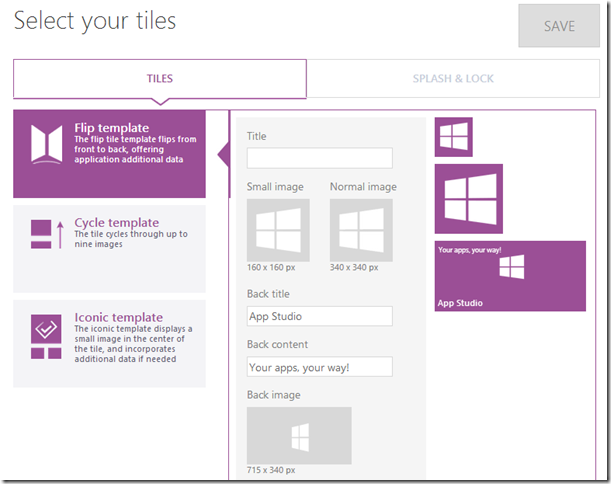The height and width of the screenshot is (484, 611).
Task: Click the 'Back content' label
Action: (x=277, y=344)
